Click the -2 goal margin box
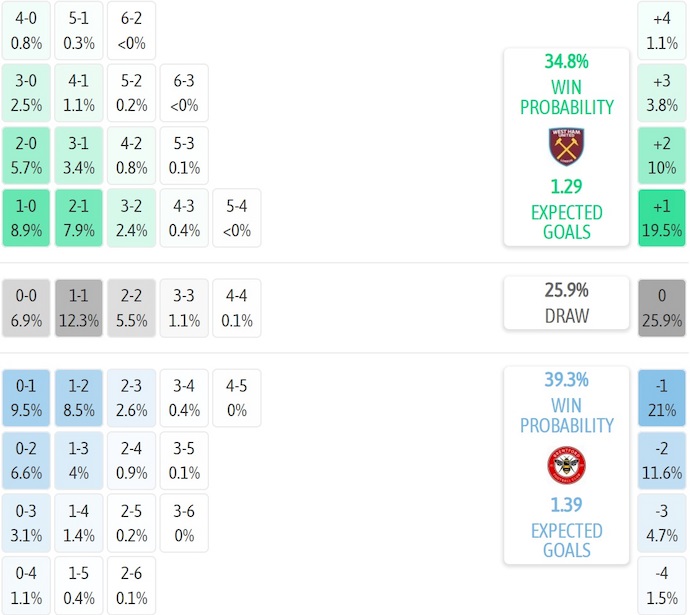This screenshot has height=615, width=690. coord(662,461)
